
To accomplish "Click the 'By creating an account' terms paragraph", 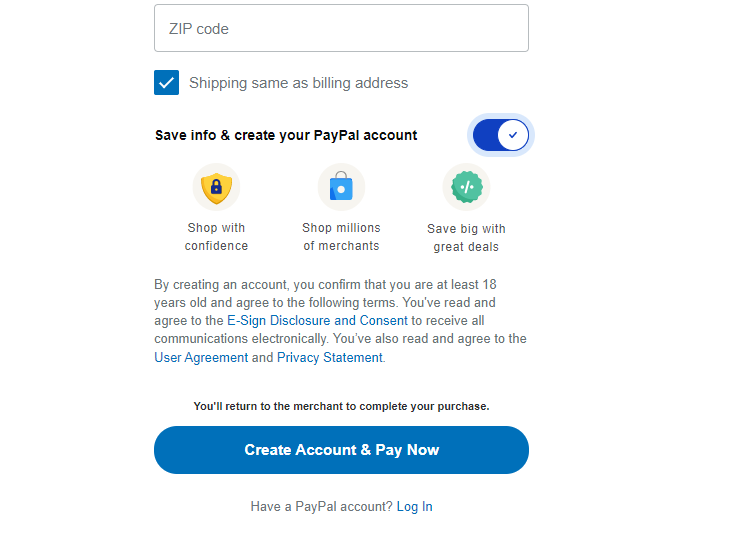I will coord(340,321).
